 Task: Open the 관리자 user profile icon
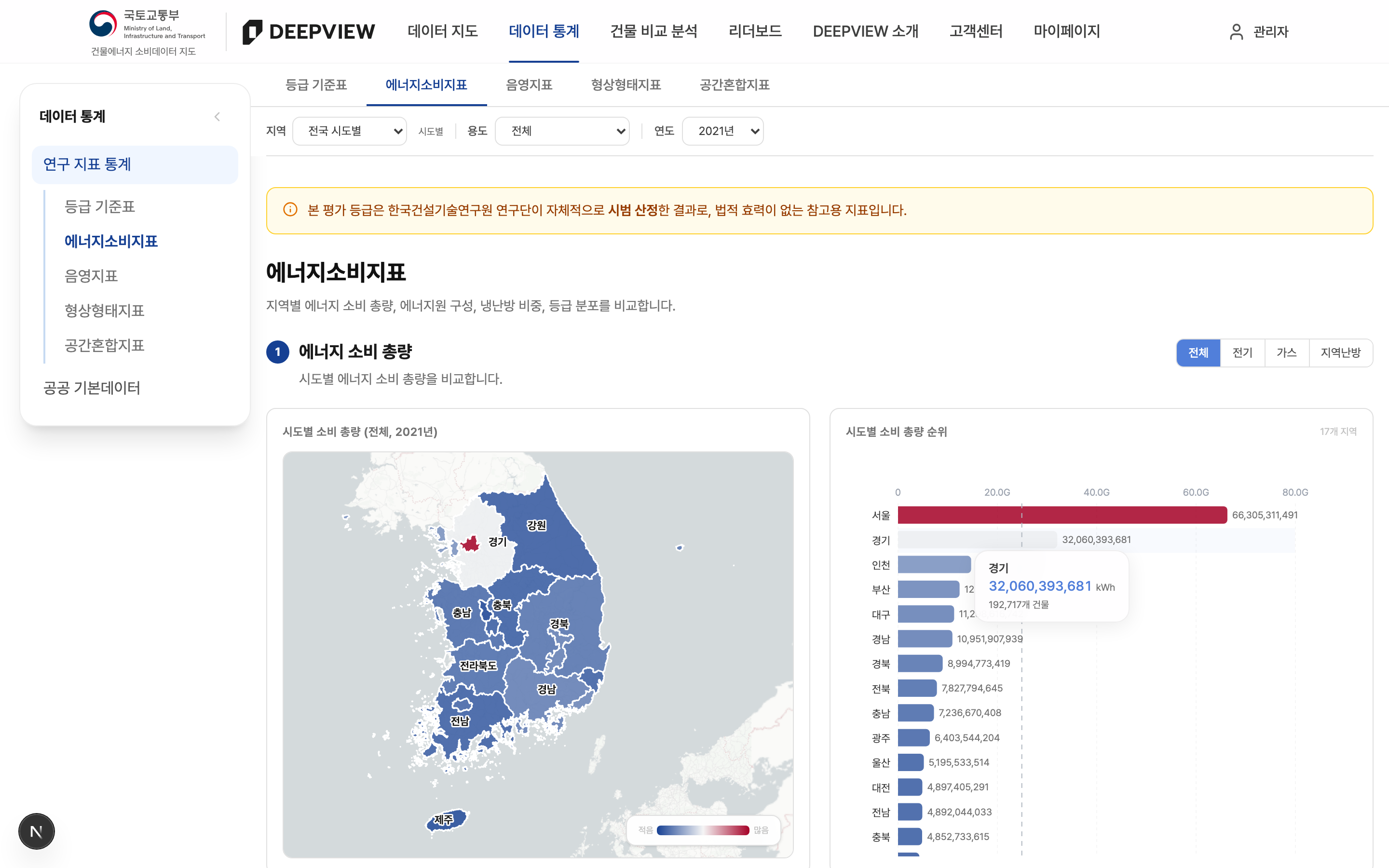coord(1236,31)
